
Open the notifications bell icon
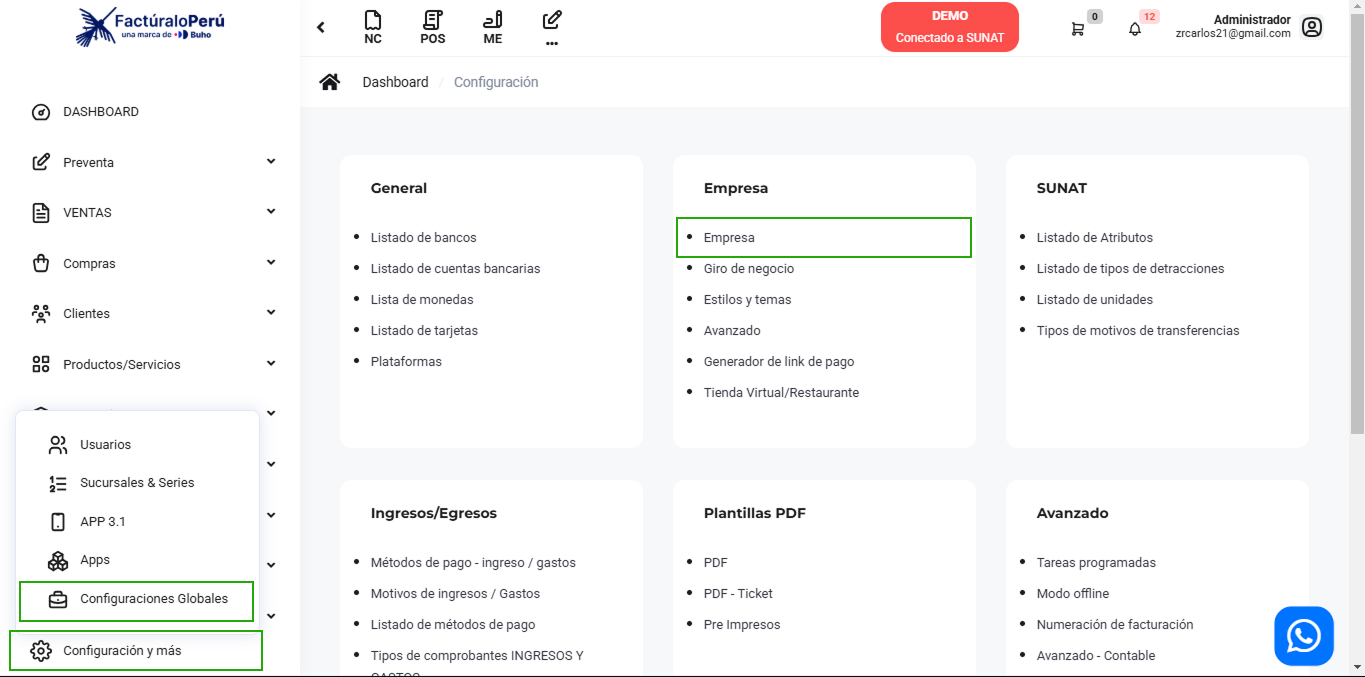(1134, 29)
